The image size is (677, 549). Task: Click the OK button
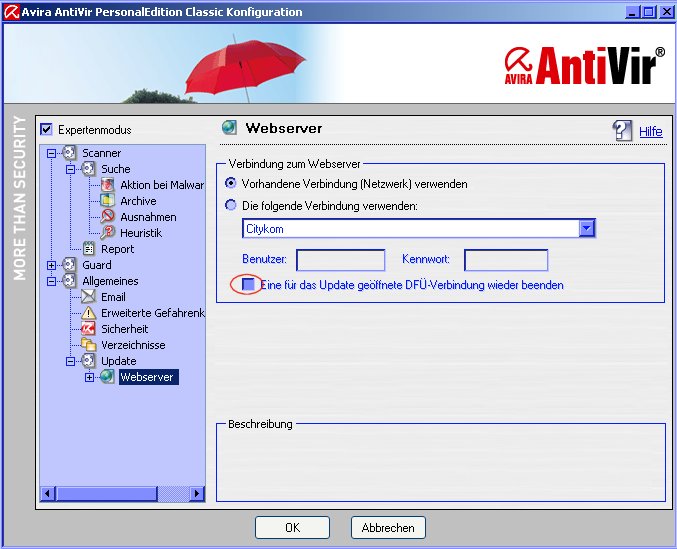[x=292, y=527]
